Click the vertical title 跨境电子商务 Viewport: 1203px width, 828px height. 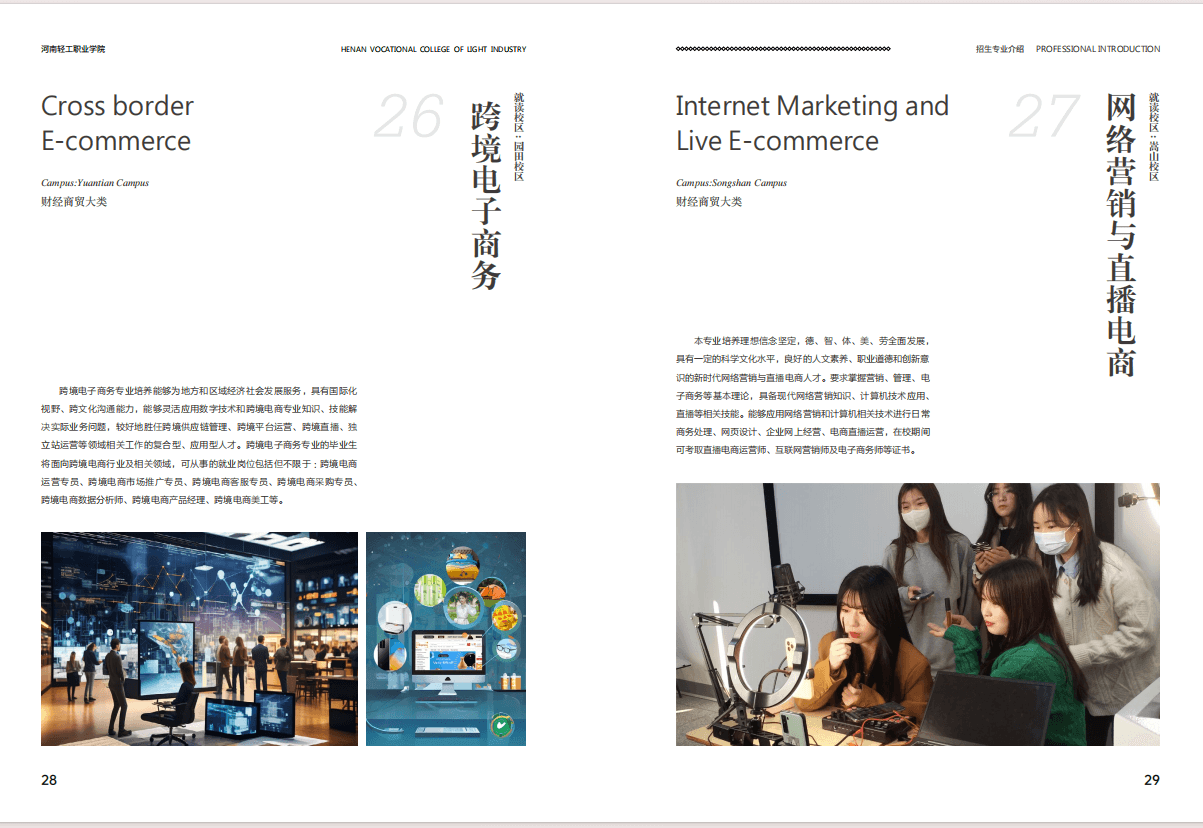pyautogui.click(x=486, y=195)
